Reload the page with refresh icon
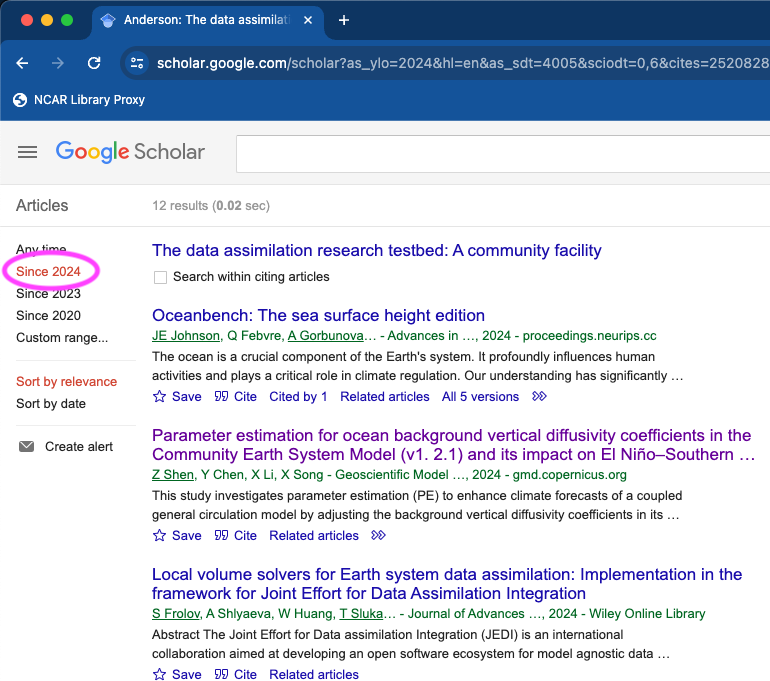This screenshot has width=770, height=681. 94,63
